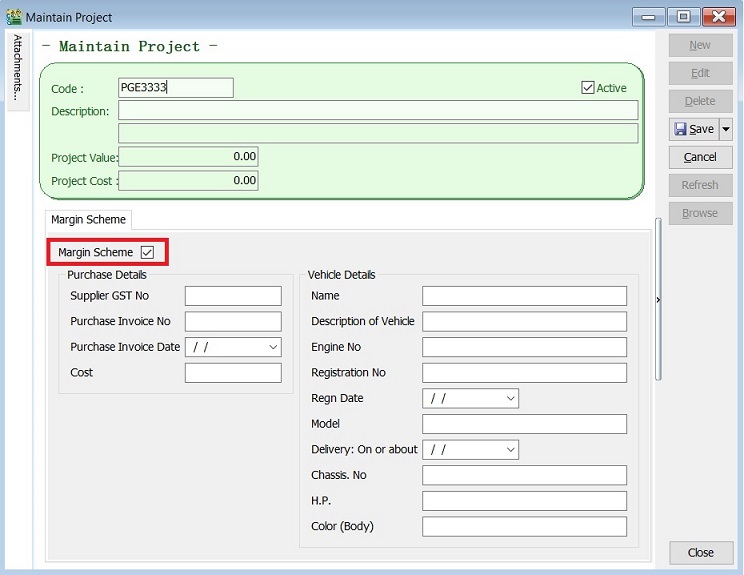The width and height of the screenshot is (744, 575).
Task: Uncheck the Margin Scheme checkbox
Action: pos(148,253)
